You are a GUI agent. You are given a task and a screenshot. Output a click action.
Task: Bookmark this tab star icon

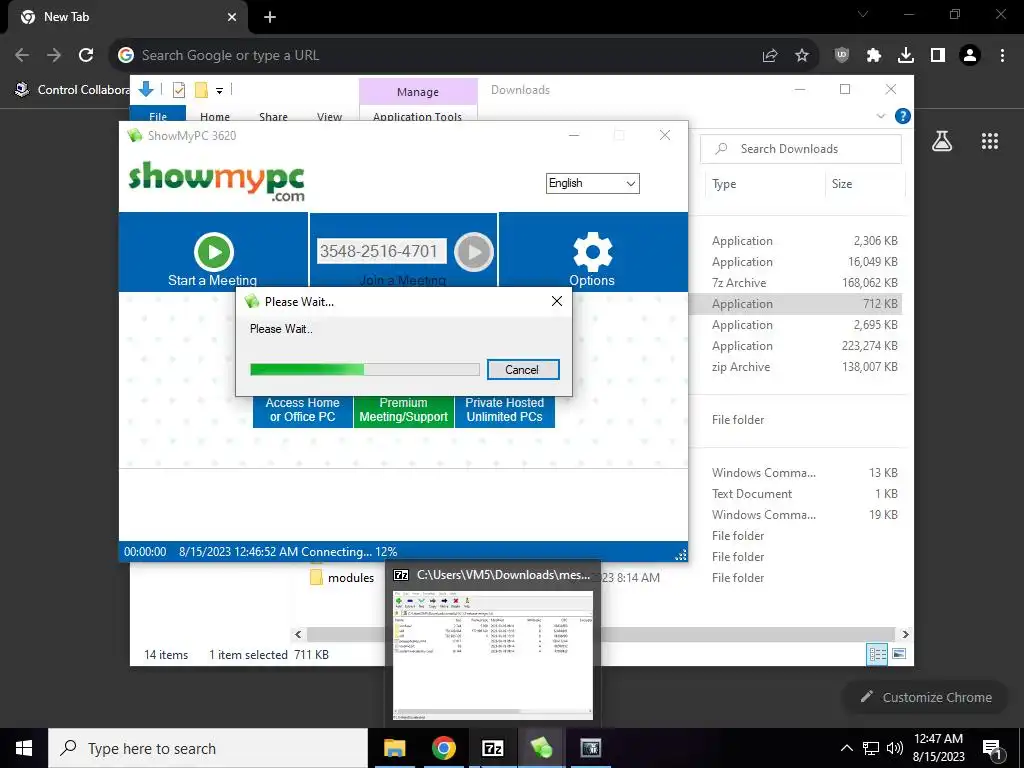pos(802,56)
